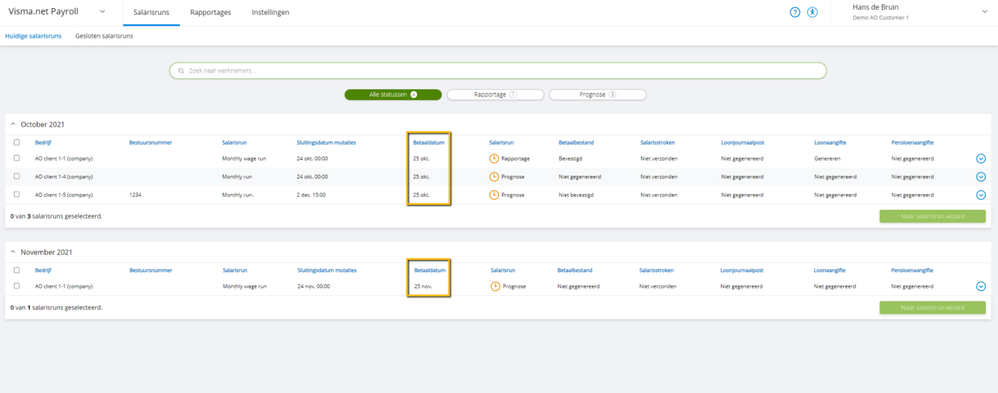Click Niet bevestigd for AO client 1-5
Image resolution: width=998 pixels, height=393 pixels.
(x=575, y=194)
